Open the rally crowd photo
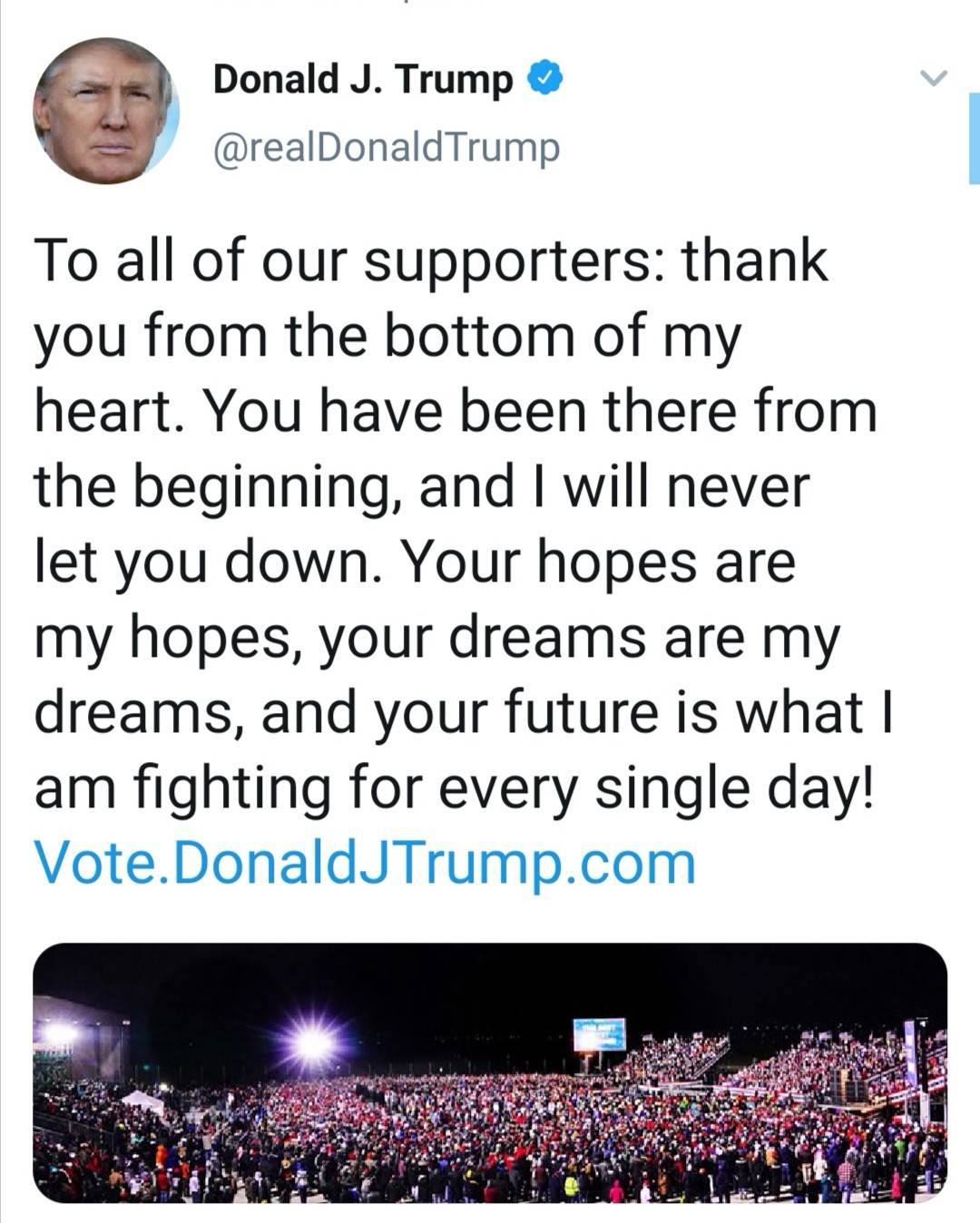This screenshot has height=1223, width=980. click(x=490, y=1072)
